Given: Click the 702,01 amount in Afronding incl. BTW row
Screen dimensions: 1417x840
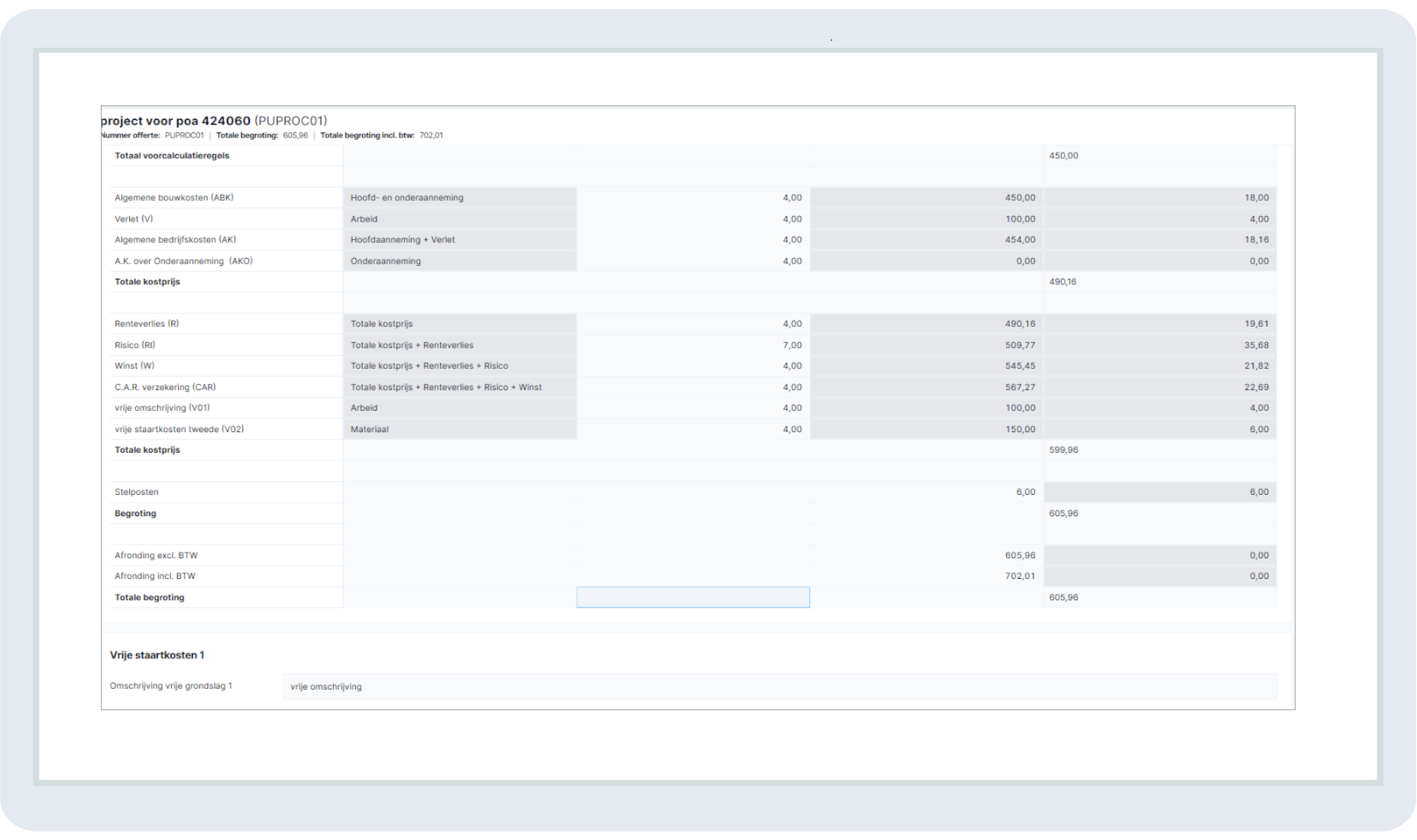Looking at the screenshot, I should pos(1020,576).
